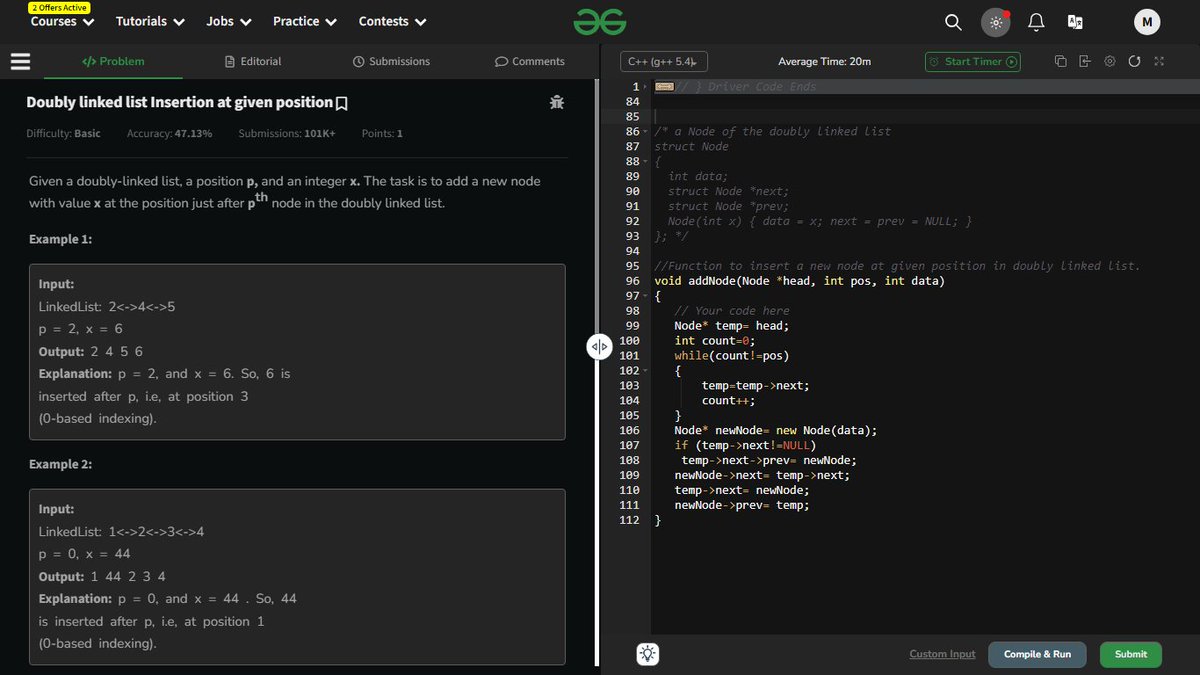Open the Custom Input link

[942, 654]
